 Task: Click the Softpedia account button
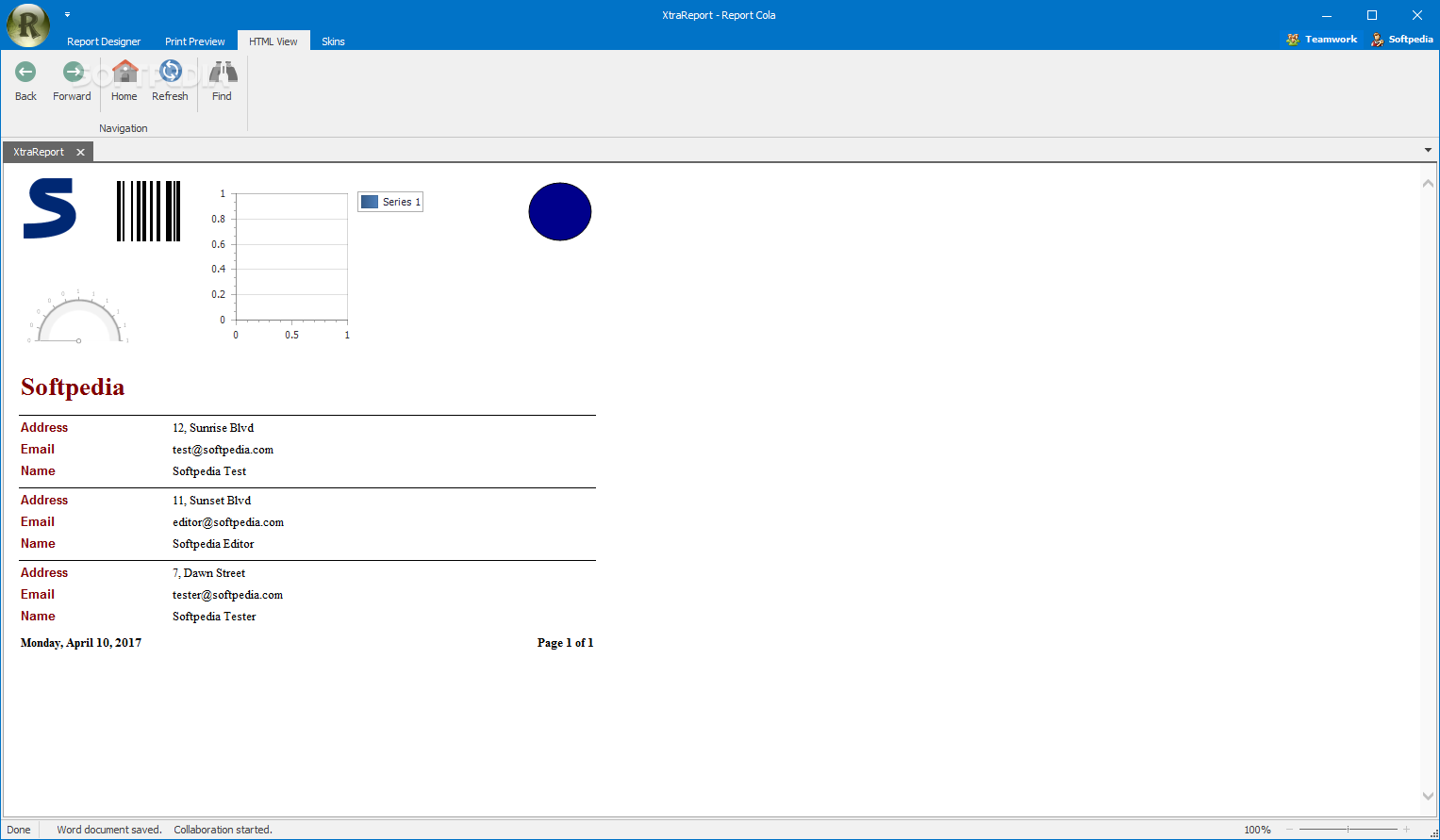[x=1402, y=40]
